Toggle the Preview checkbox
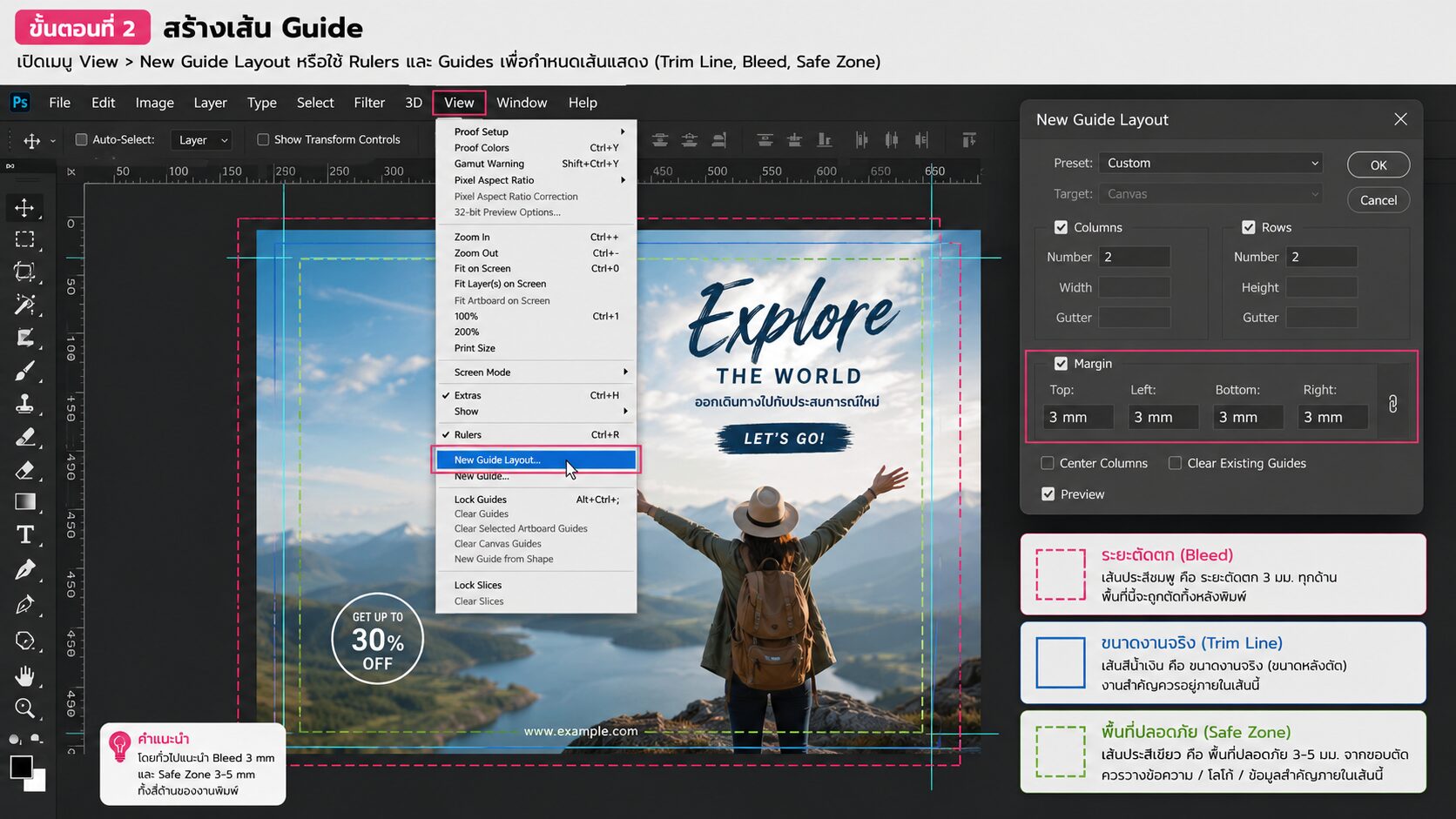1456x819 pixels. coord(1048,494)
